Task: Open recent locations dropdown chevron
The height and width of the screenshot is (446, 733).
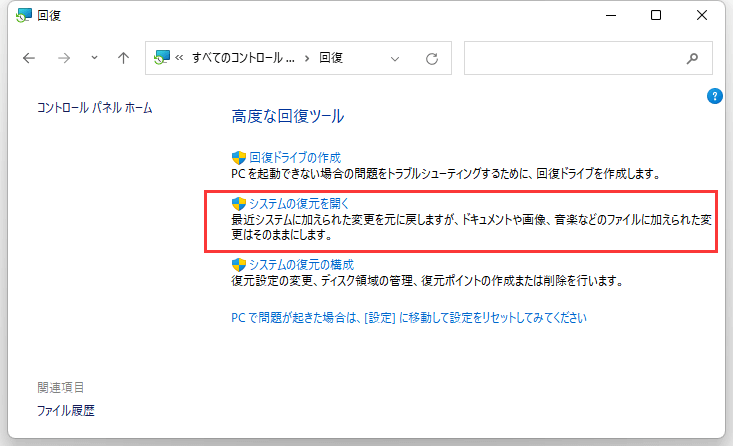Action: click(x=94, y=58)
